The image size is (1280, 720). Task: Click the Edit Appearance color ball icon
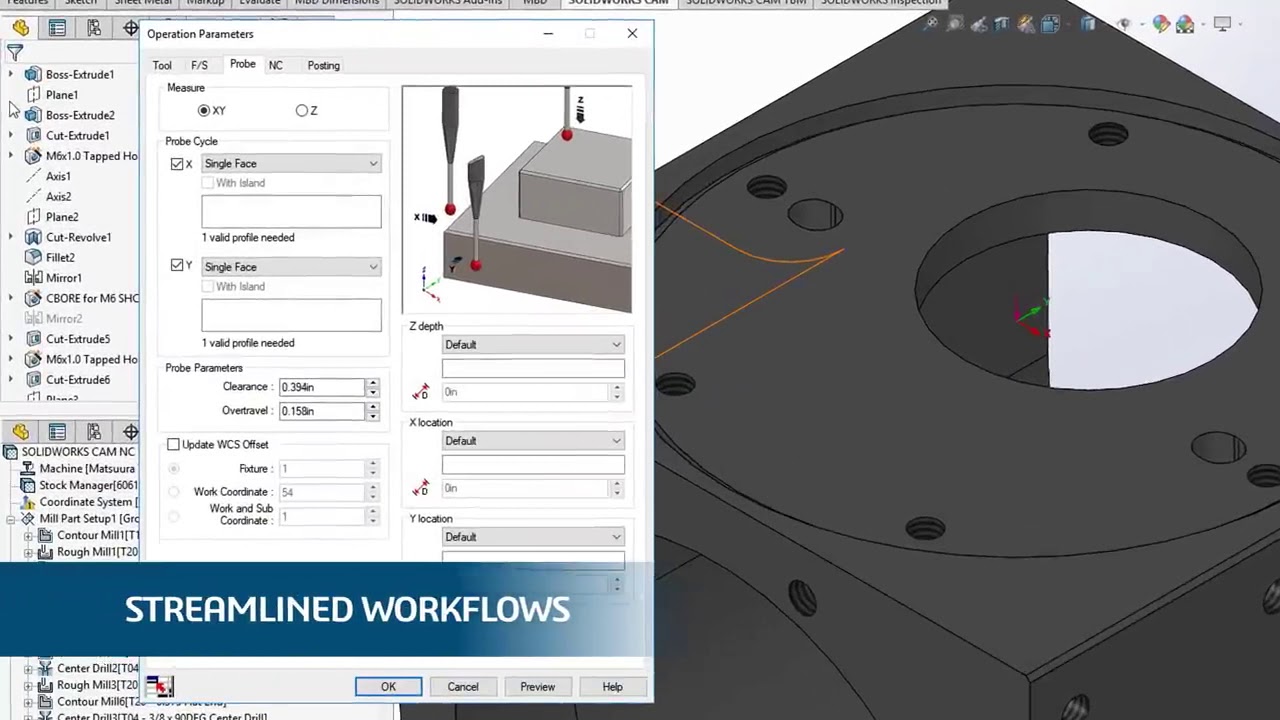click(1161, 24)
